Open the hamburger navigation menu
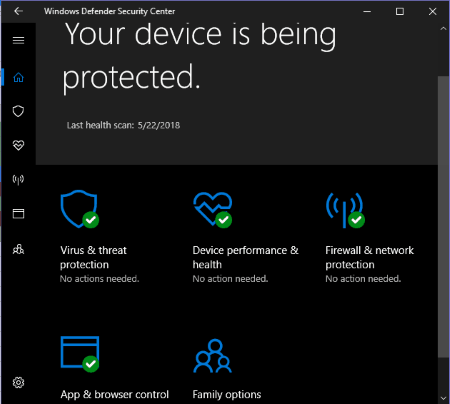 18,40
